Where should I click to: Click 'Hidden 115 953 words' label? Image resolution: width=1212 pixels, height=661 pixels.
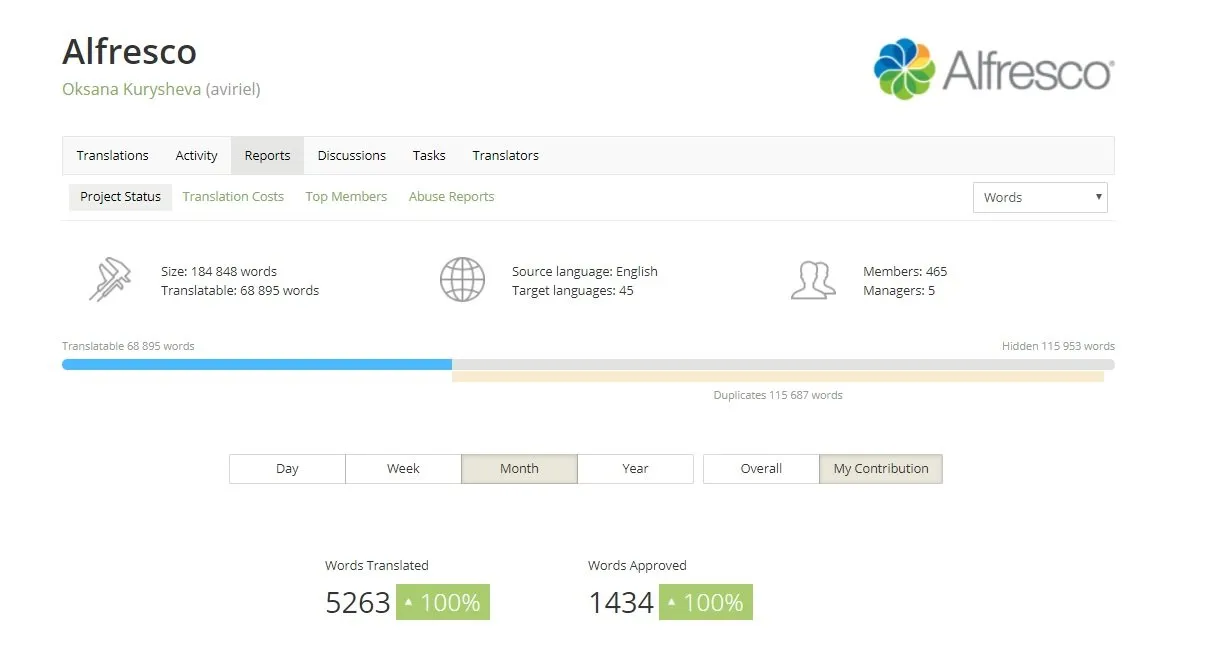[x=1058, y=347]
